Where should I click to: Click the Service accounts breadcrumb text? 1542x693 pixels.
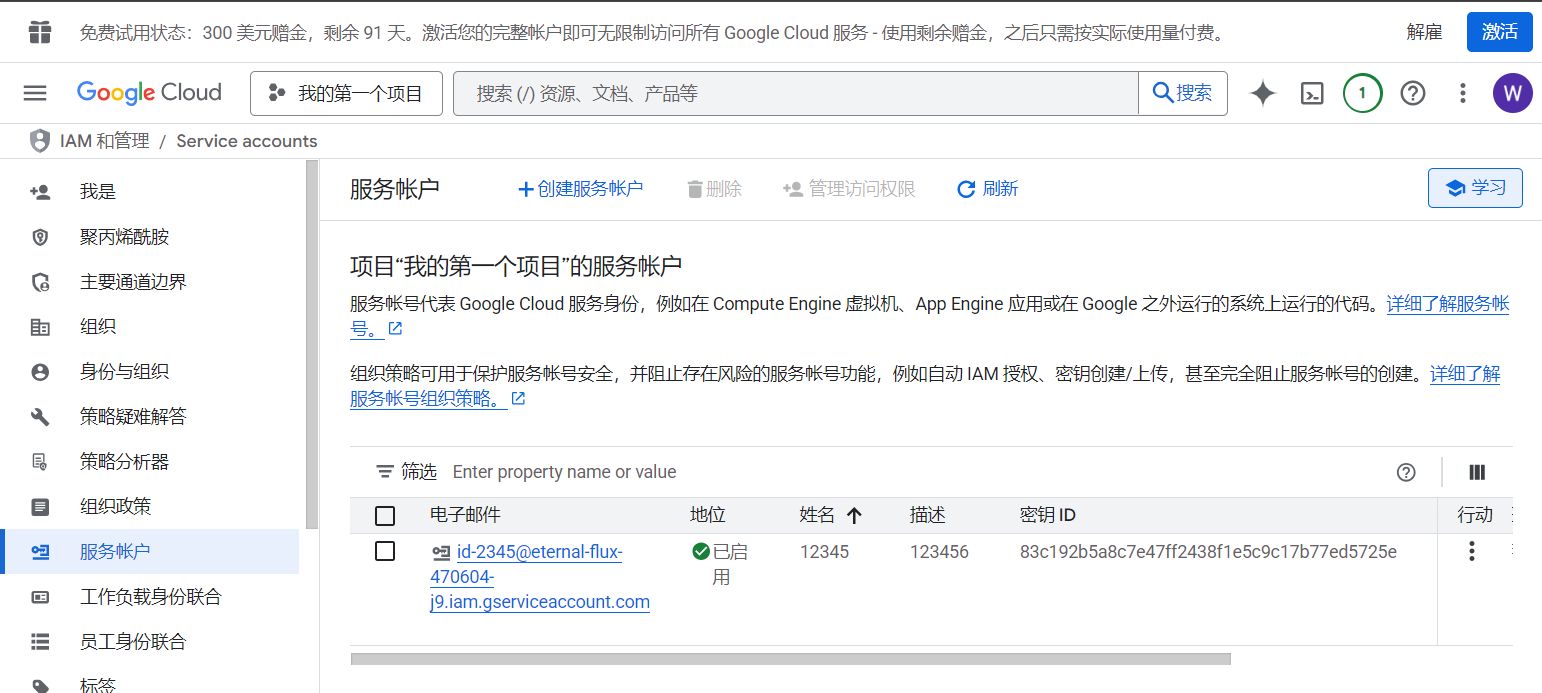tap(247, 141)
